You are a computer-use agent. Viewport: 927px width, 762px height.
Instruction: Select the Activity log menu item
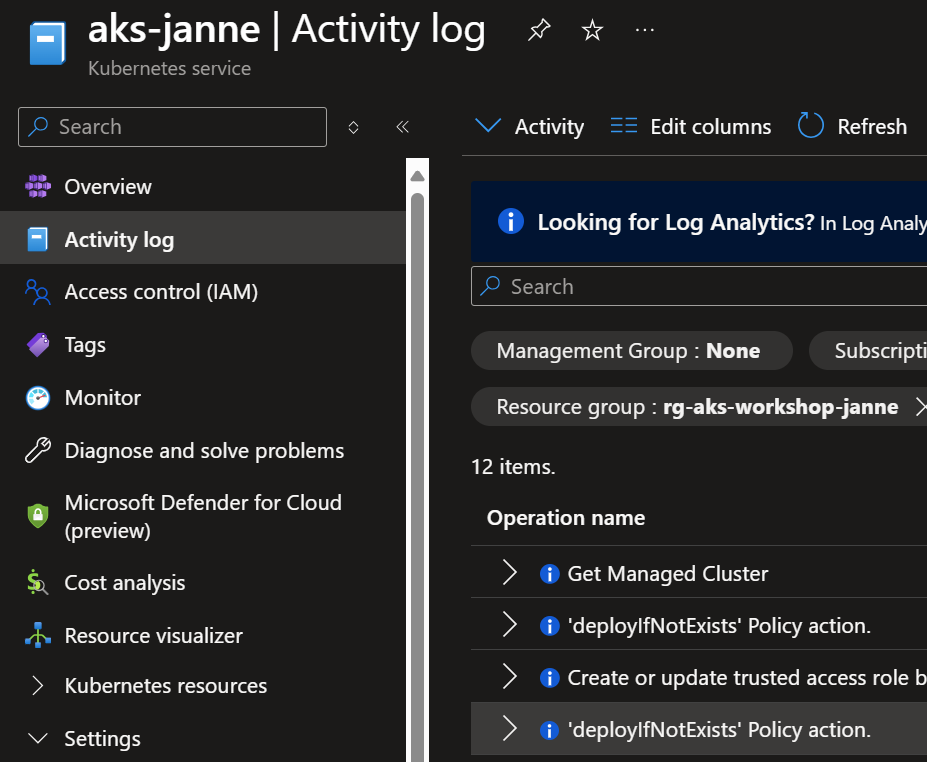click(x=203, y=239)
